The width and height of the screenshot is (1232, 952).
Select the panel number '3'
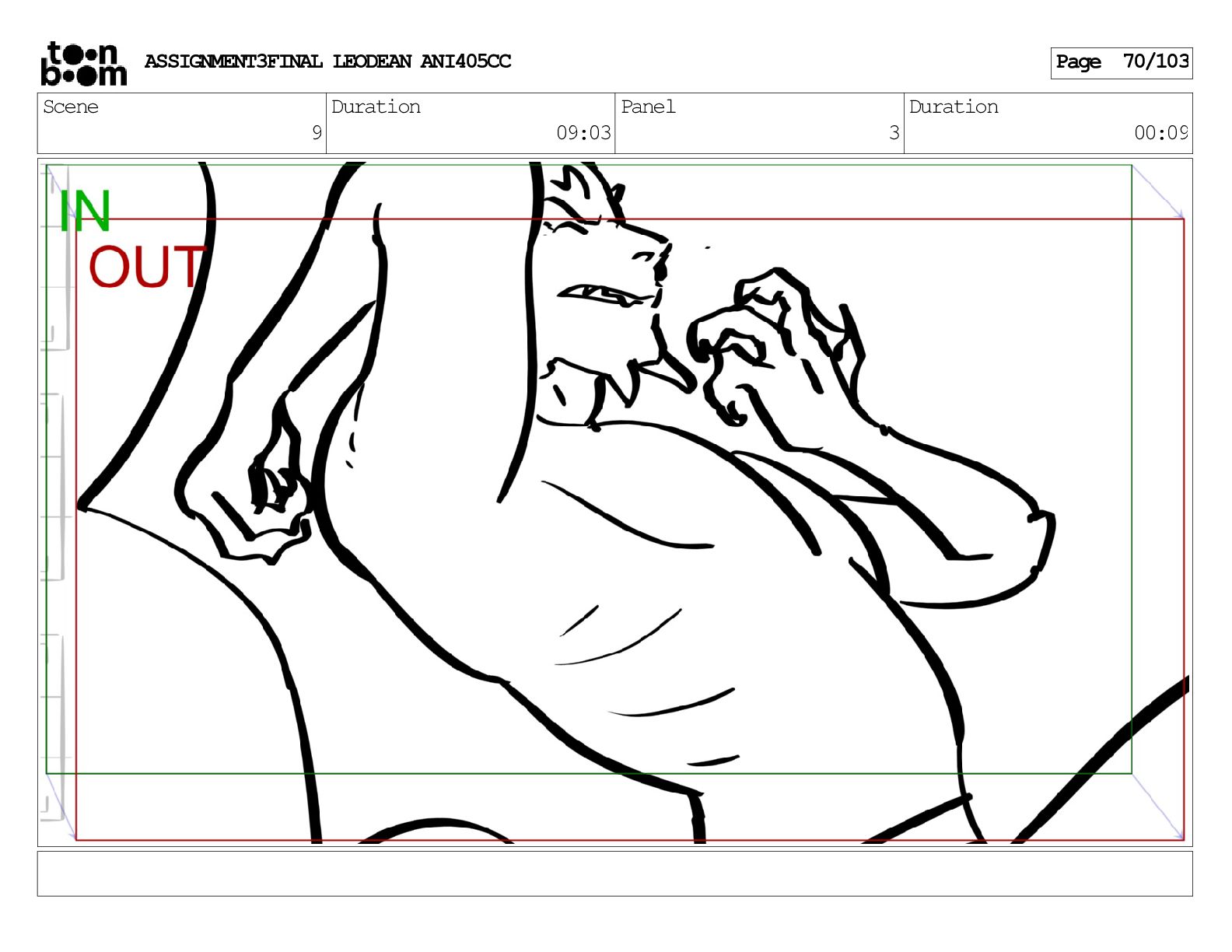point(894,132)
